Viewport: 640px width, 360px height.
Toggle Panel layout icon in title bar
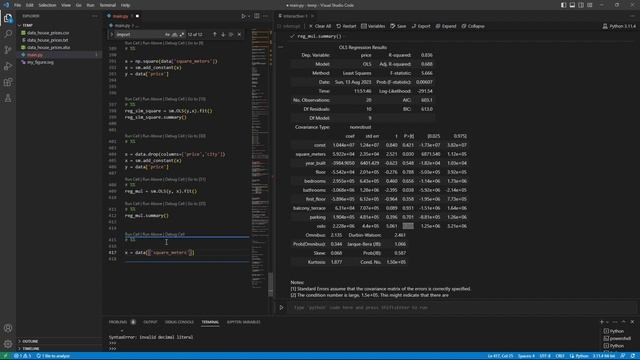[x=572, y=5]
